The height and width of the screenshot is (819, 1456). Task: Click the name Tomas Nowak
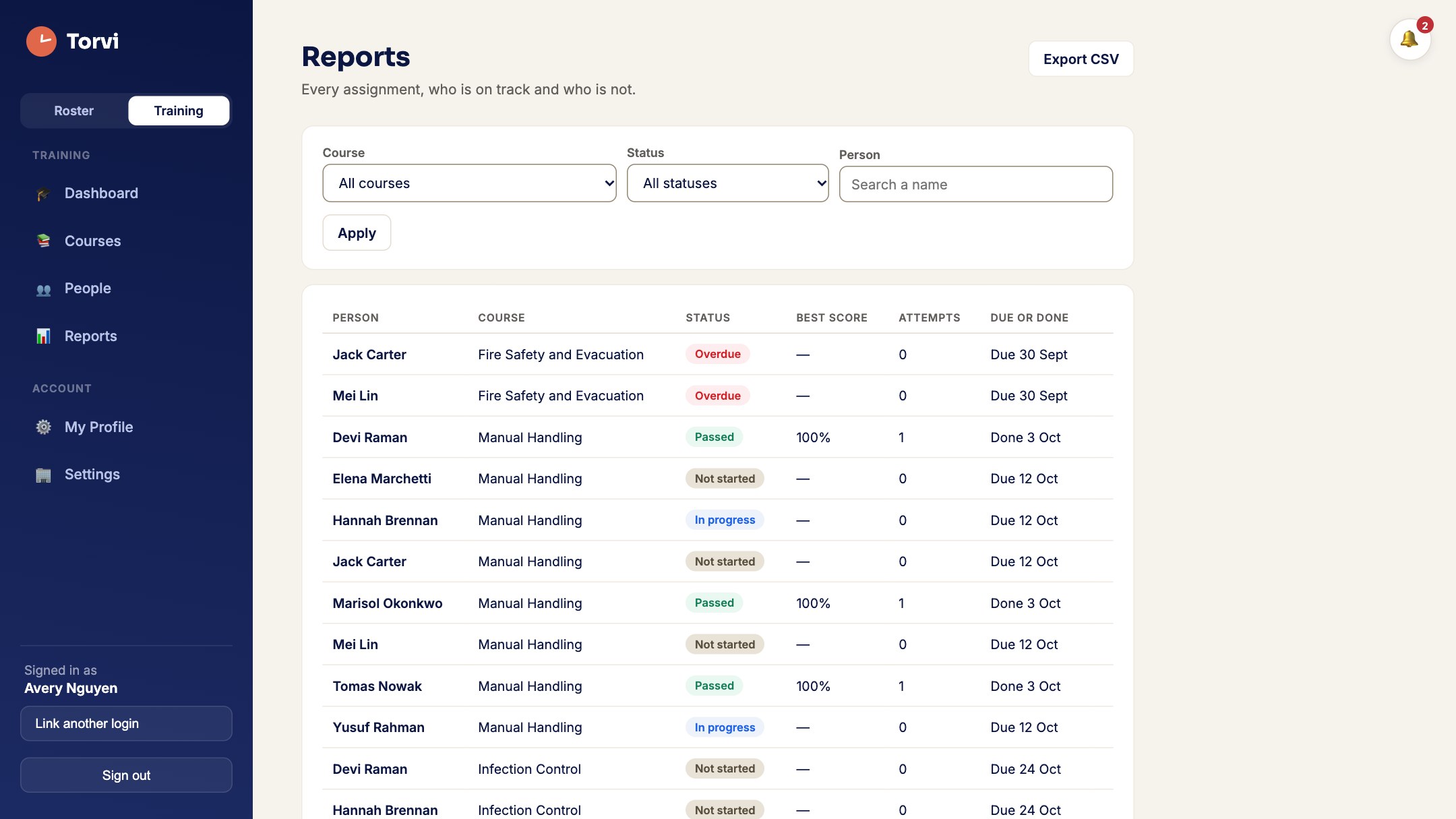[377, 686]
